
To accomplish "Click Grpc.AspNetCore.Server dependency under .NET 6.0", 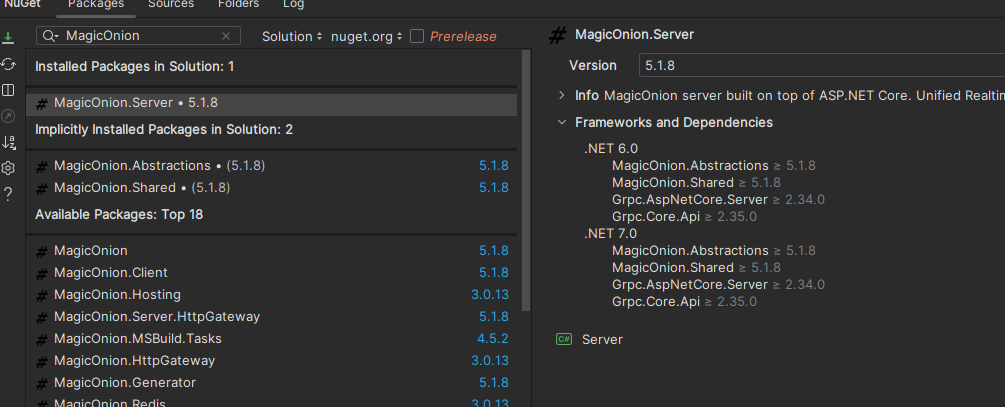I will click(690, 200).
